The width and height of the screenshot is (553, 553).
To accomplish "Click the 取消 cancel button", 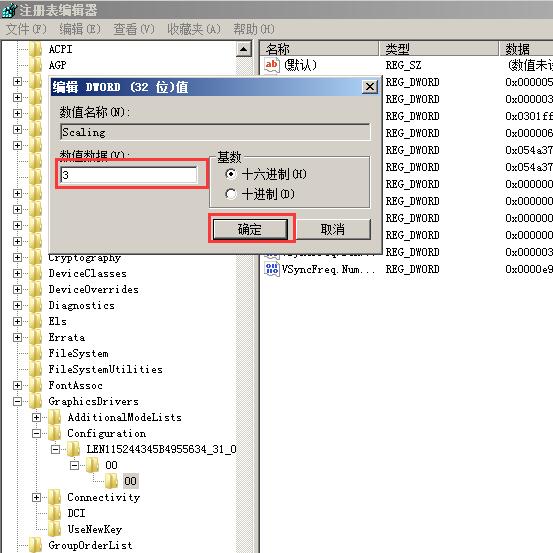I will click(x=333, y=229).
